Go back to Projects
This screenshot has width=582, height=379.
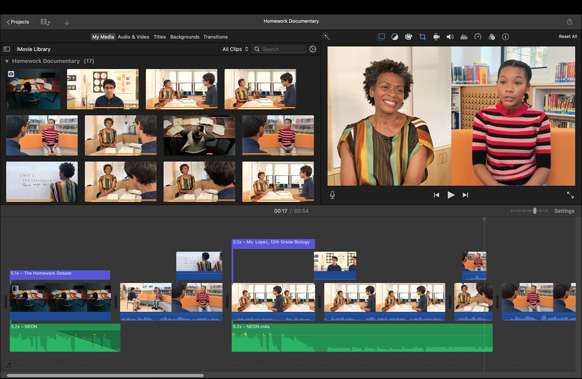click(x=18, y=22)
